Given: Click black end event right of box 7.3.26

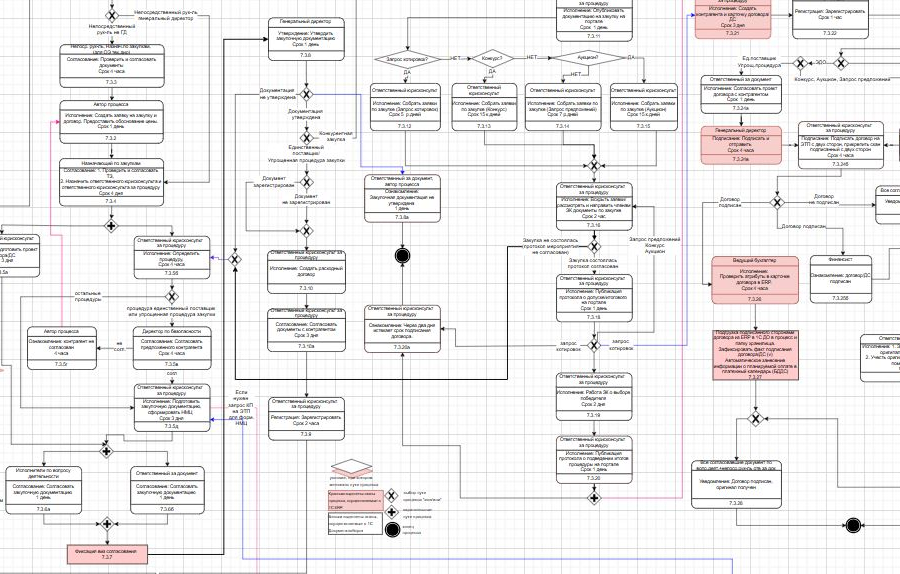Looking at the screenshot, I should pyautogui.click(x=853, y=525).
